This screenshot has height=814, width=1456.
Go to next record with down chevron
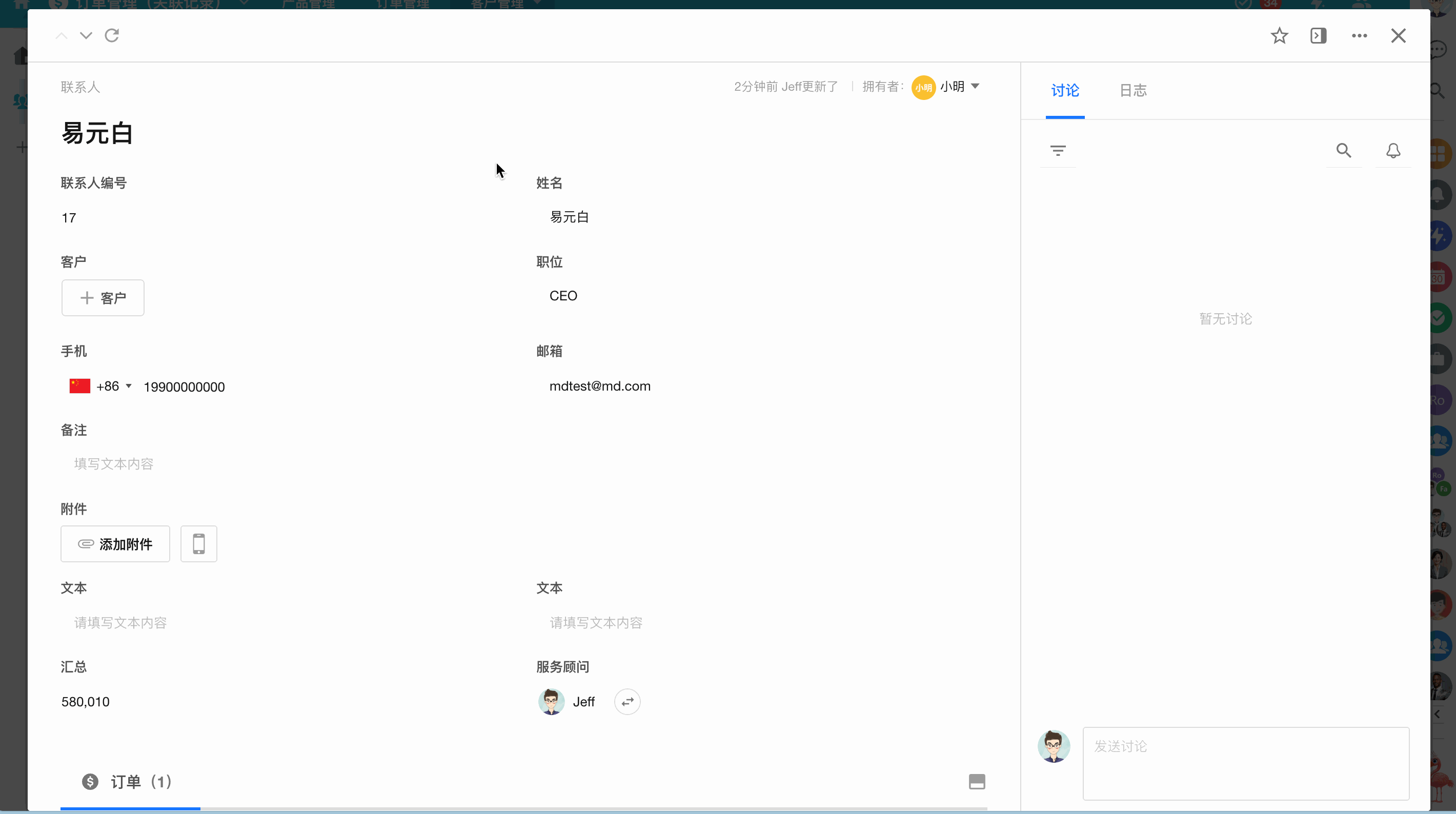[86, 35]
